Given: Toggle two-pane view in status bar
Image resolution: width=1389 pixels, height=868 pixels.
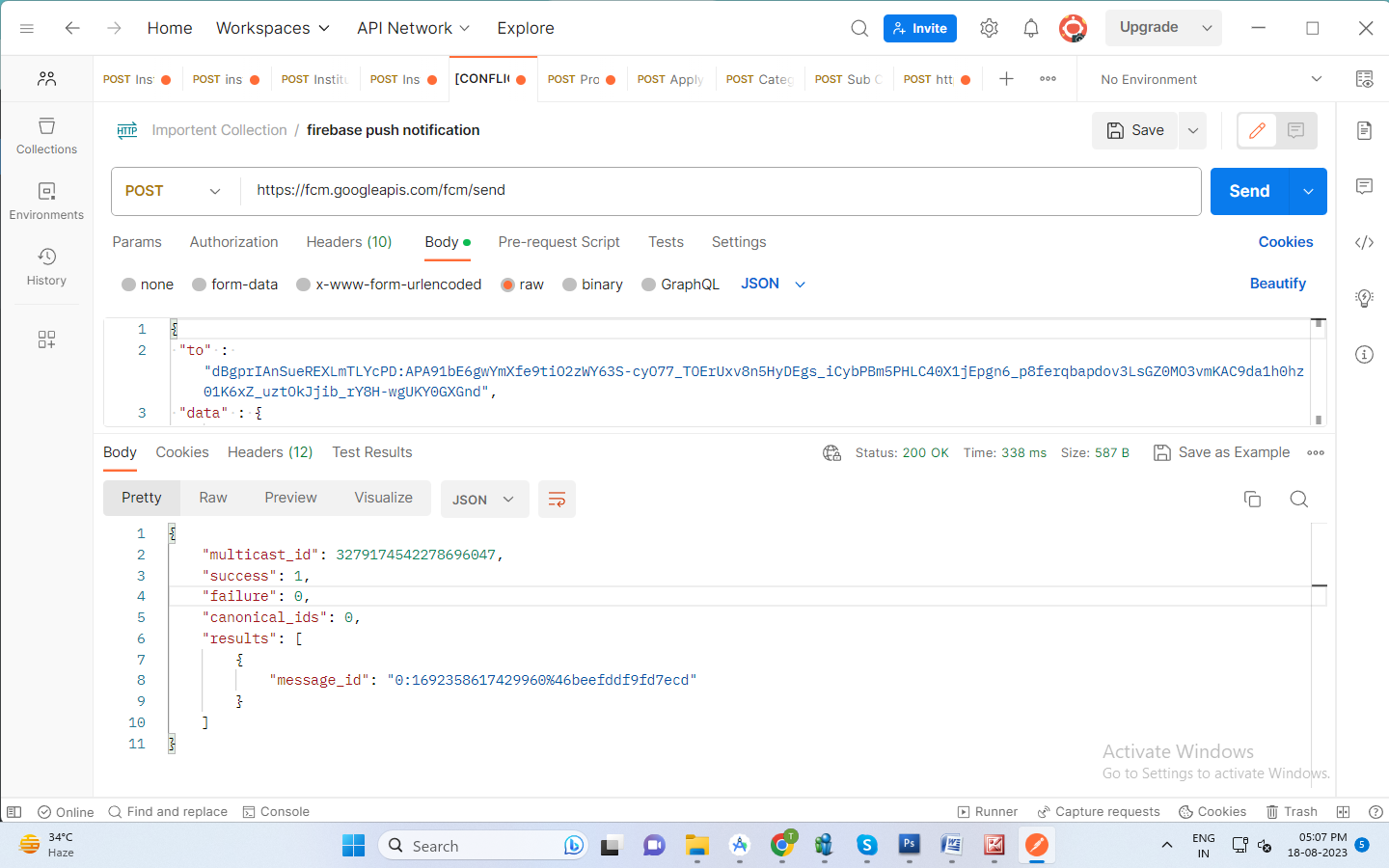Looking at the screenshot, I should coord(1343,812).
